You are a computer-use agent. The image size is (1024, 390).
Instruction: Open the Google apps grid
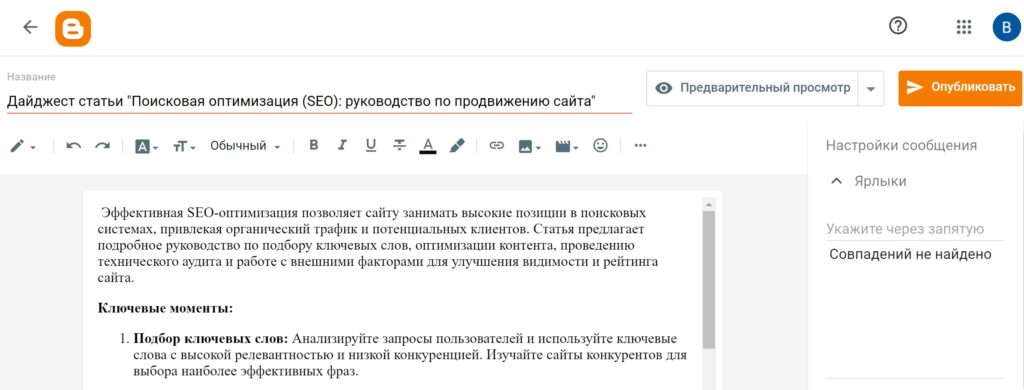coord(963,27)
